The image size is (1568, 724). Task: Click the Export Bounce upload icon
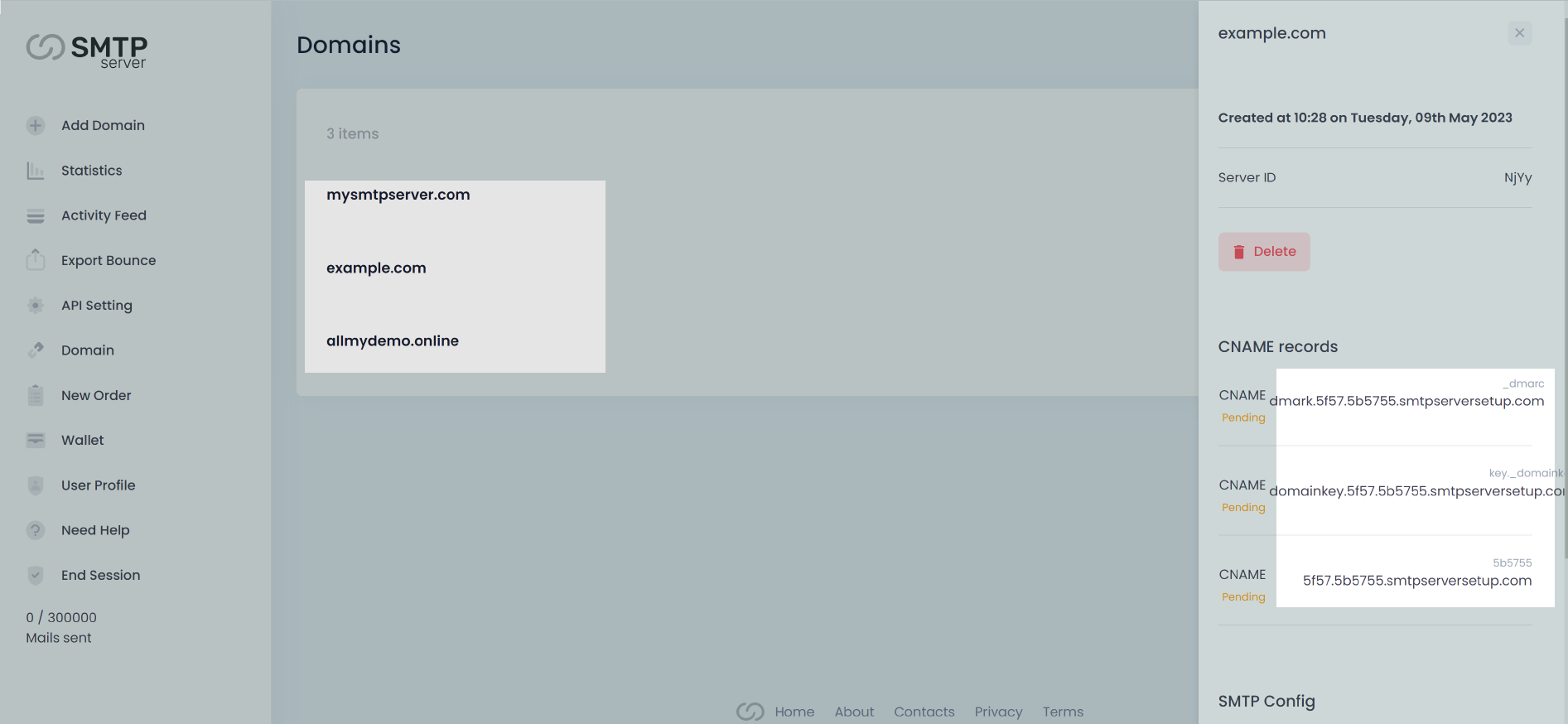point(36,260)
